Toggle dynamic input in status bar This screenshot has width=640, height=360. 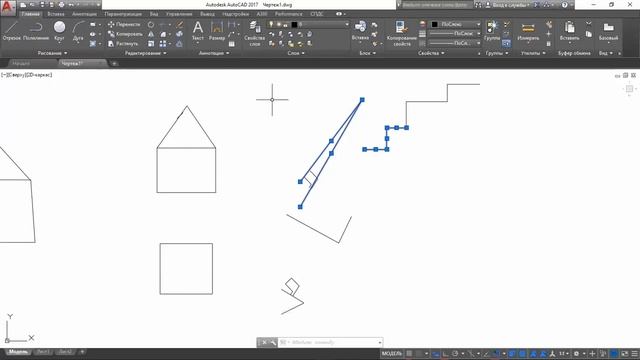tap(436, 353)
